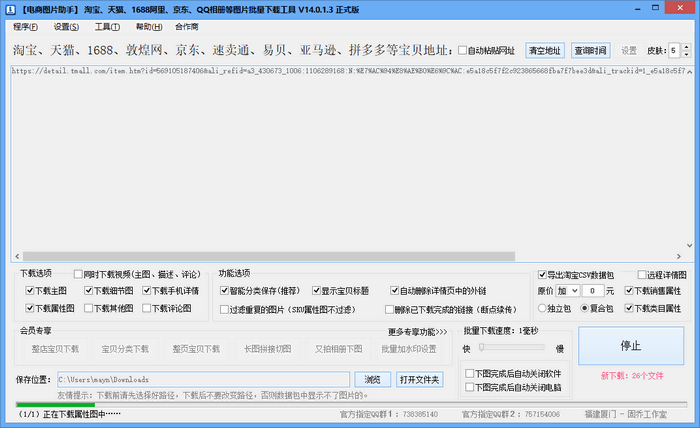Click the URL area scroll-down arrow
Screen dimensions: 700x428
pyautogui.click(x=689, y=245)
